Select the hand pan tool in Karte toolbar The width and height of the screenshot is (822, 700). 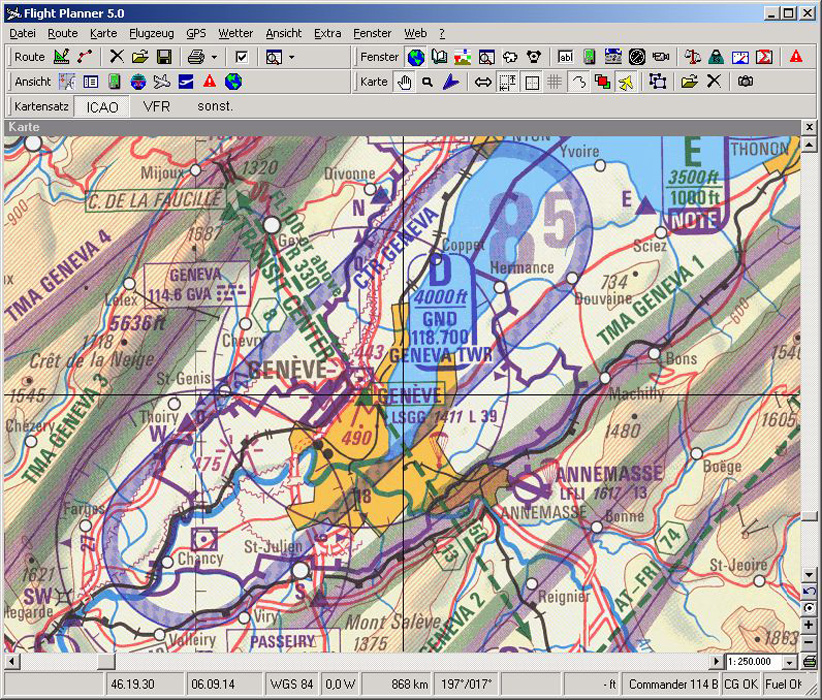click(x=404, y=81)
